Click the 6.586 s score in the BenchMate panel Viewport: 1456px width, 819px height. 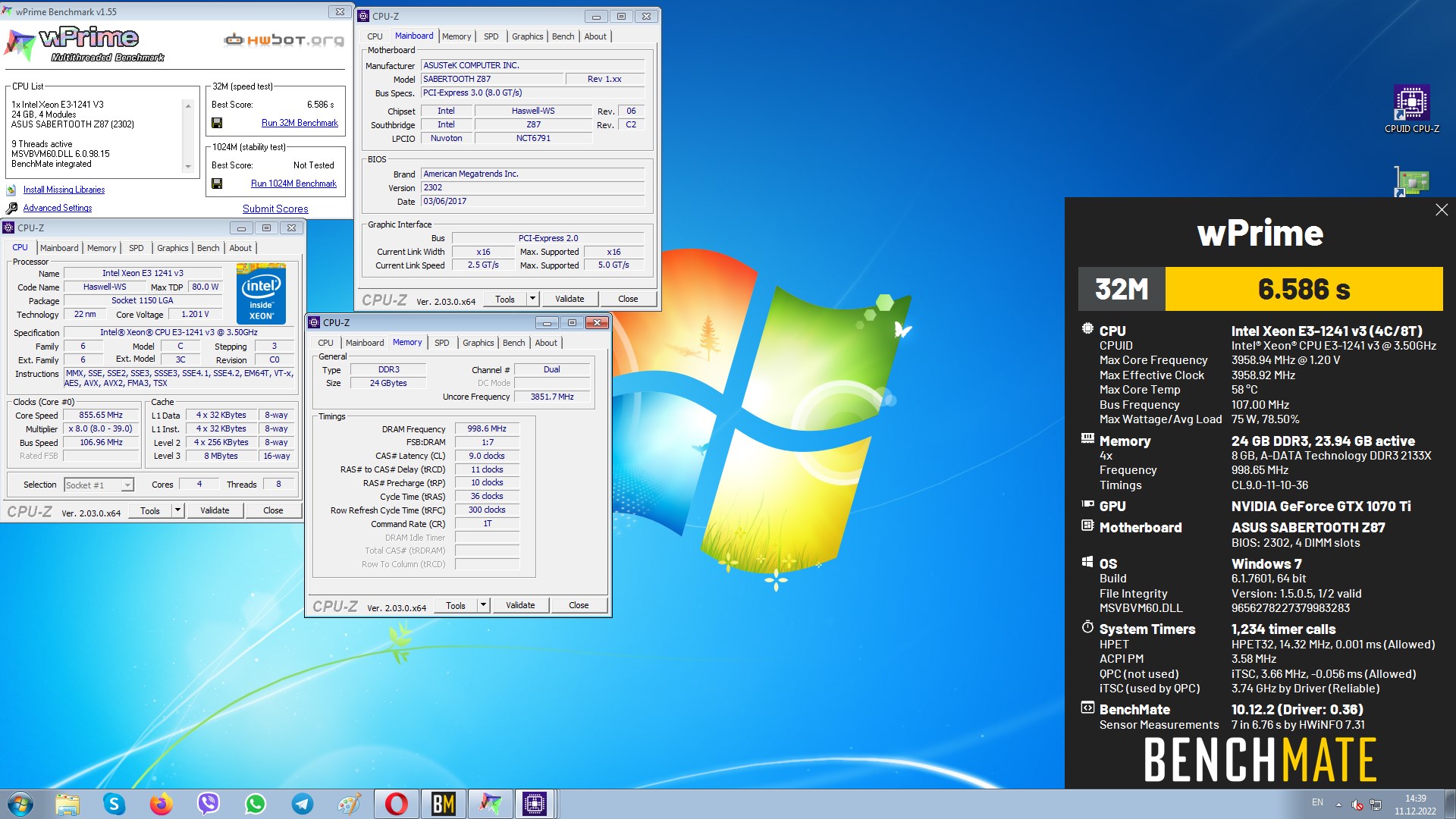click(1304, 289)
